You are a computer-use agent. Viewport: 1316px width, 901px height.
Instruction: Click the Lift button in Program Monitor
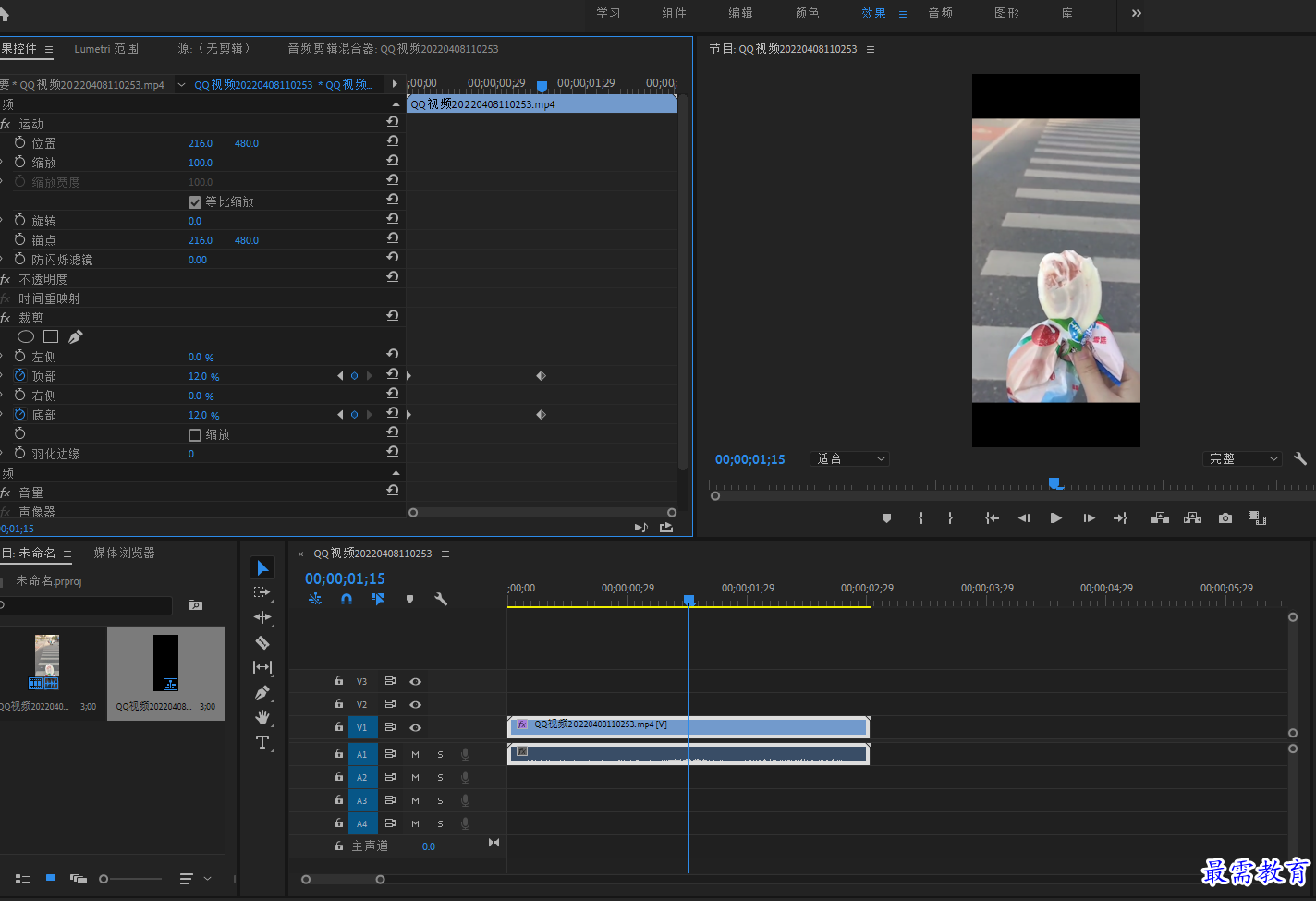(x=1160, y=518)
